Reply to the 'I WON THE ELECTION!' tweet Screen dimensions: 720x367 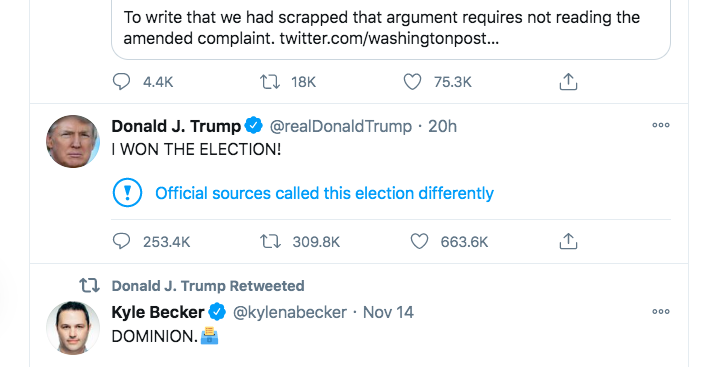point(121,241)
